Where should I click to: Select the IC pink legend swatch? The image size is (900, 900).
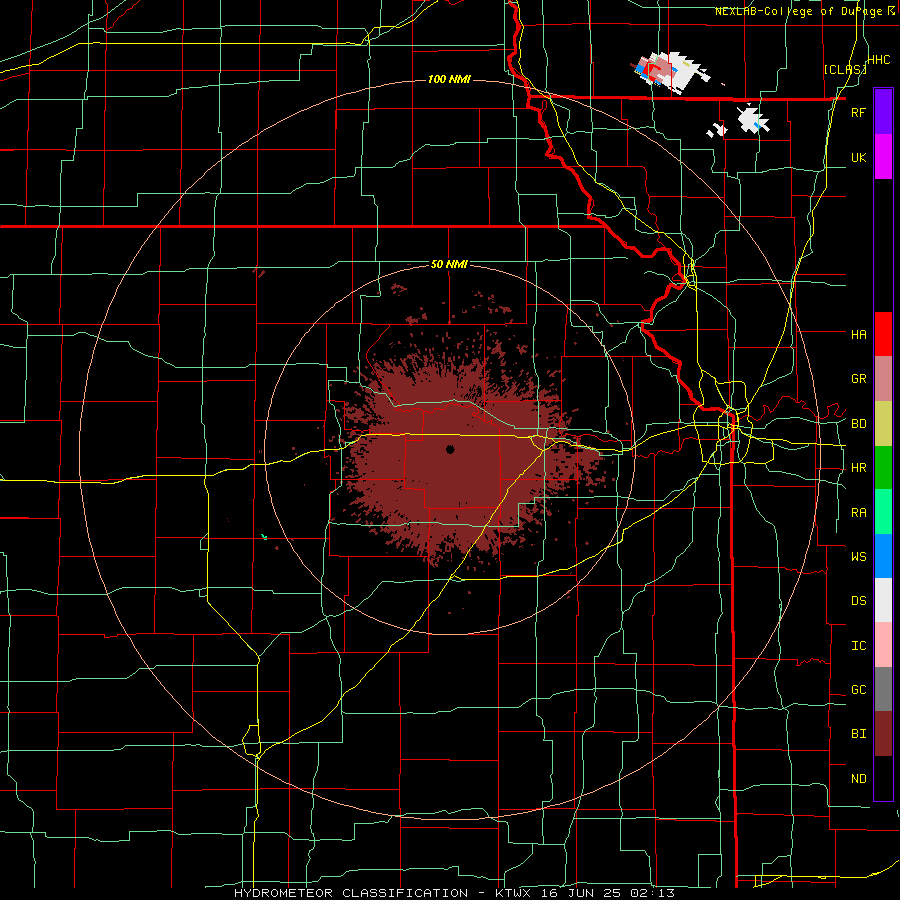point(883,645)
